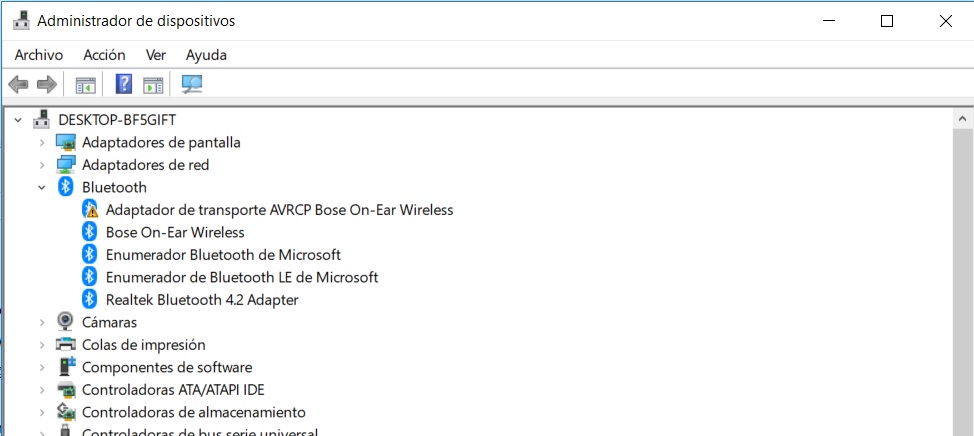Open the Acción menu

pyautogui.click(x=104, y=55)
